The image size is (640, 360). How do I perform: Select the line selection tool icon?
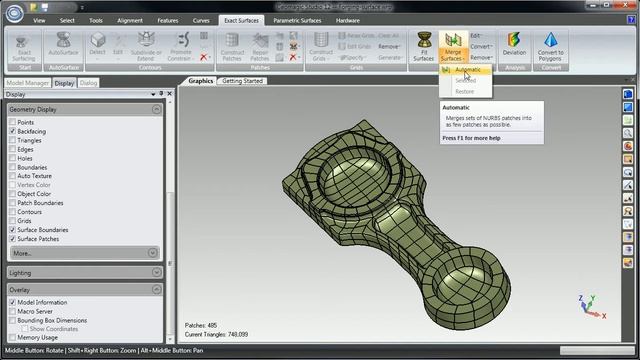(x=628, y=185)
